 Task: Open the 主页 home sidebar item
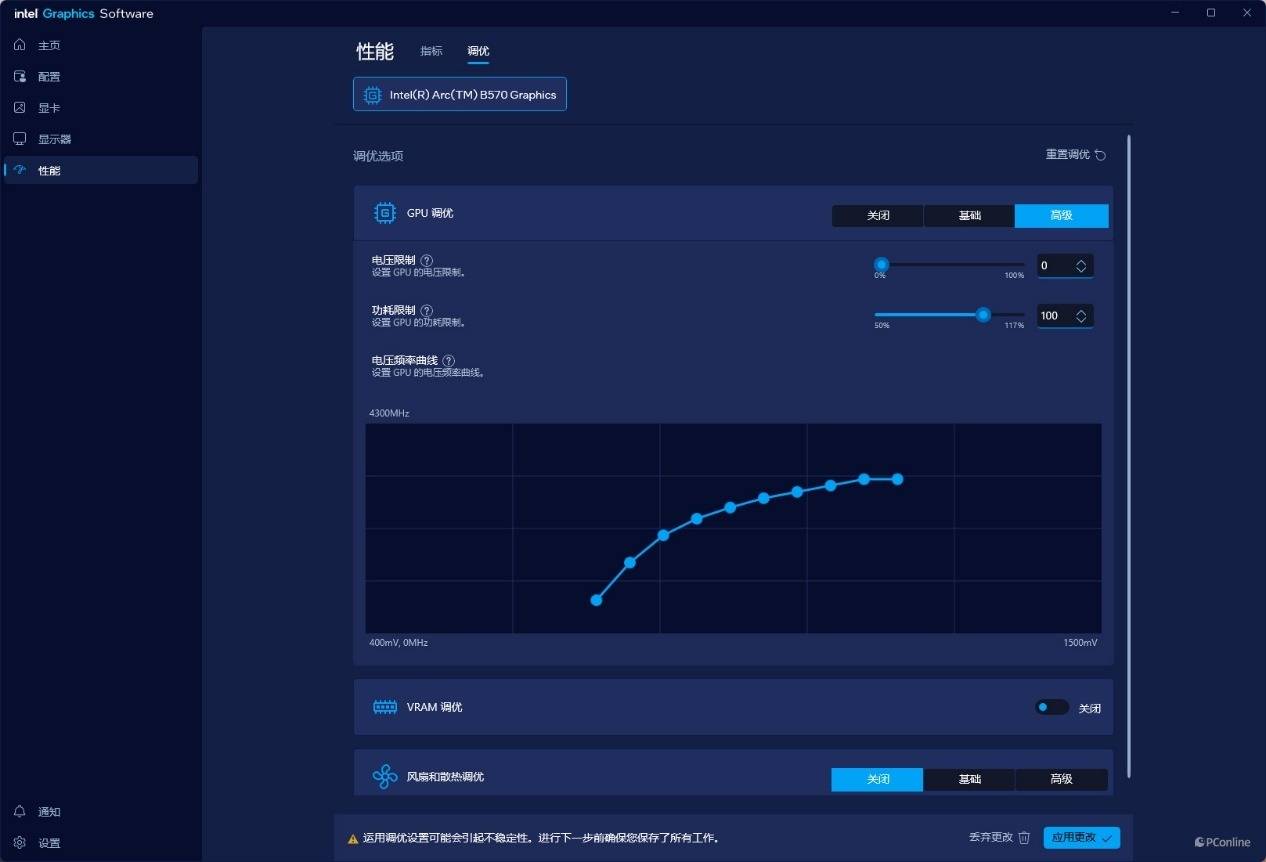pos(100,45)
